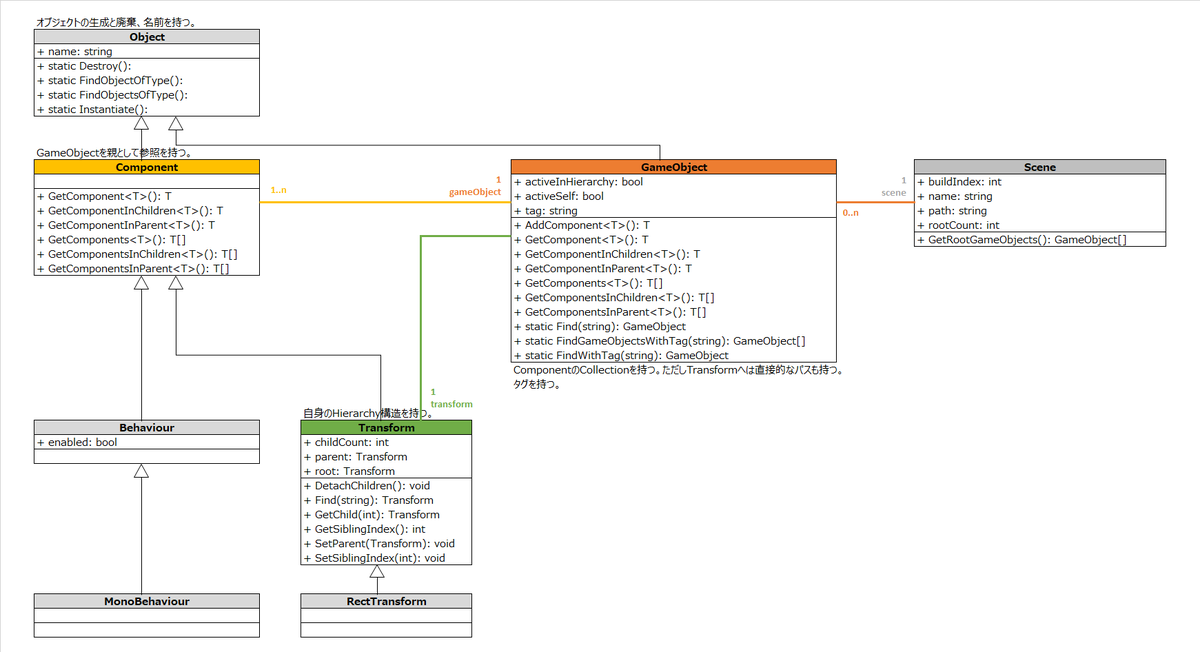1200x652 pixels.
Task: Click "+ rootCount: int" attribute
Action: point(958,226)
